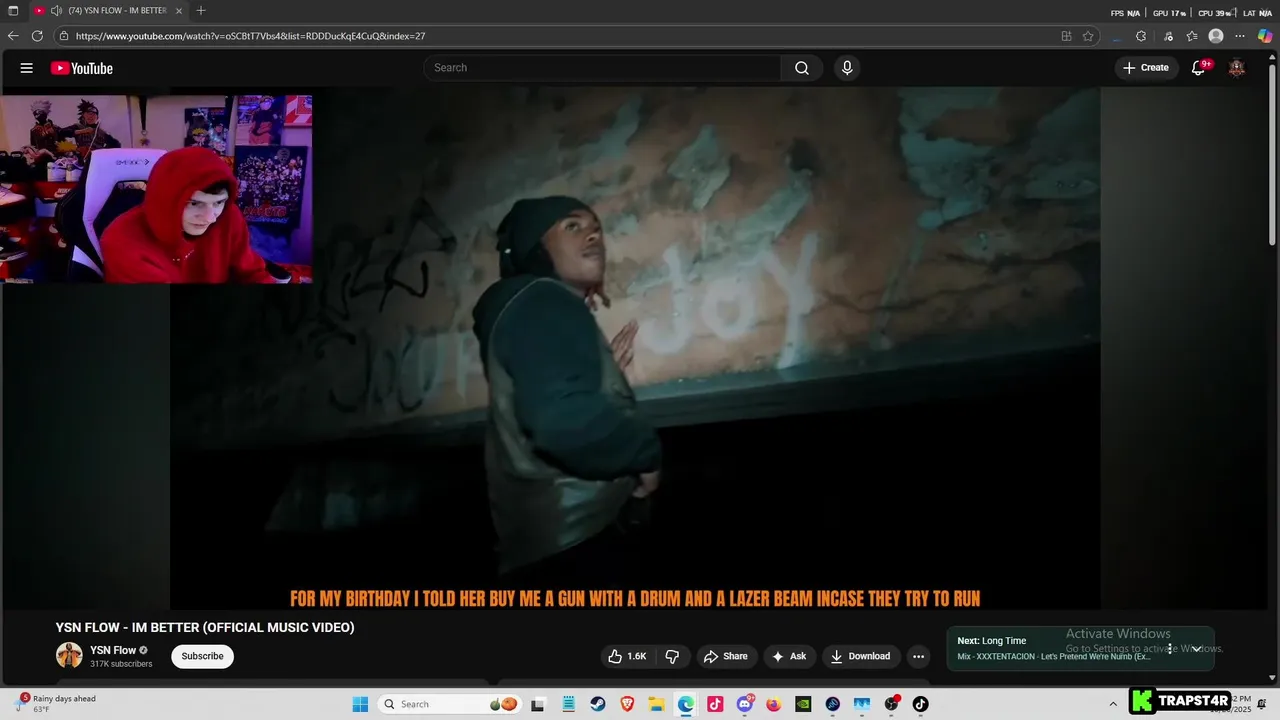Image resolution: width=1280 pixels, height=720 pixels.
Task: Open the Windows Start menu
Action: (360, 704)
